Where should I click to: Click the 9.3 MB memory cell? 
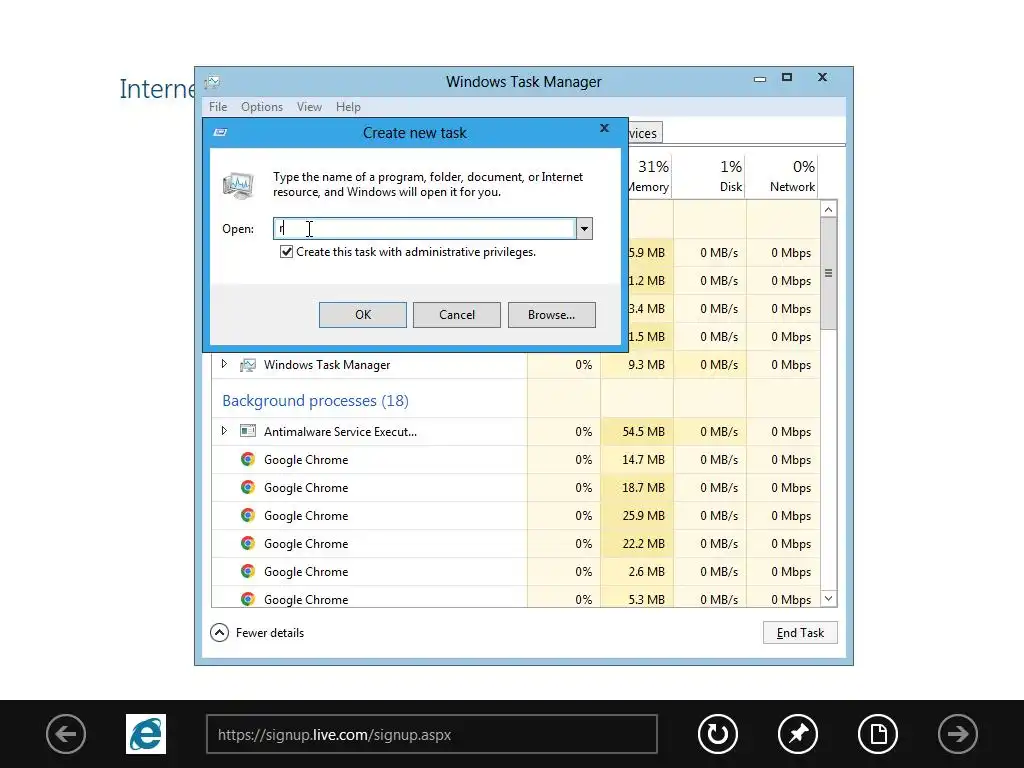(637, 365)
